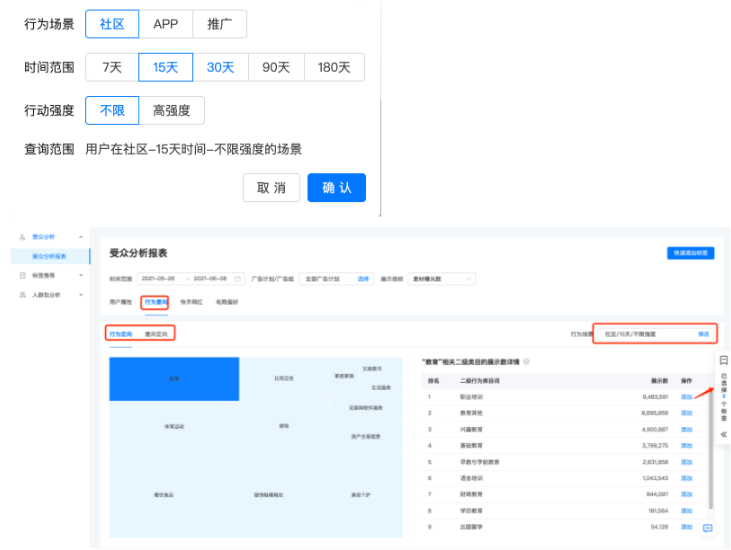731x550 pixels.
Task: Select 推广 as the behavior scene
Action: point(220,24)
